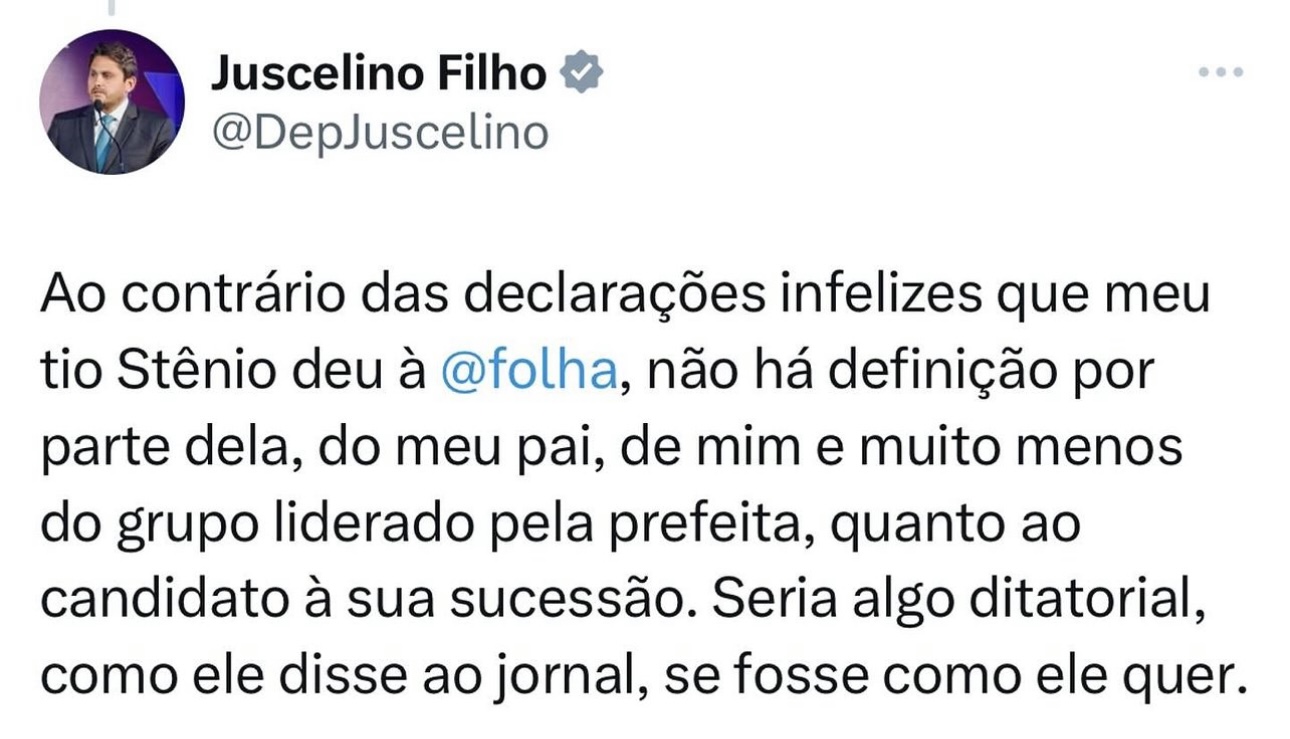Click the @DepJuscelino handle

(379, 132)
